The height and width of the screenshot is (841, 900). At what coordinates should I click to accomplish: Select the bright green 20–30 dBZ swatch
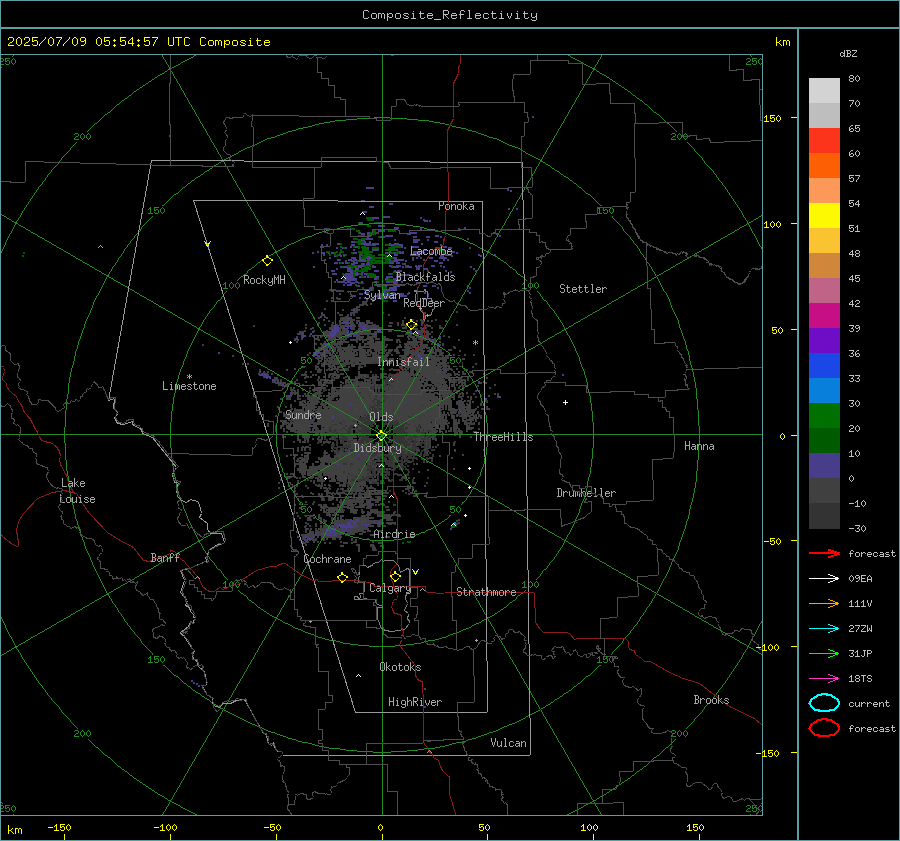(x=824, y=416)
